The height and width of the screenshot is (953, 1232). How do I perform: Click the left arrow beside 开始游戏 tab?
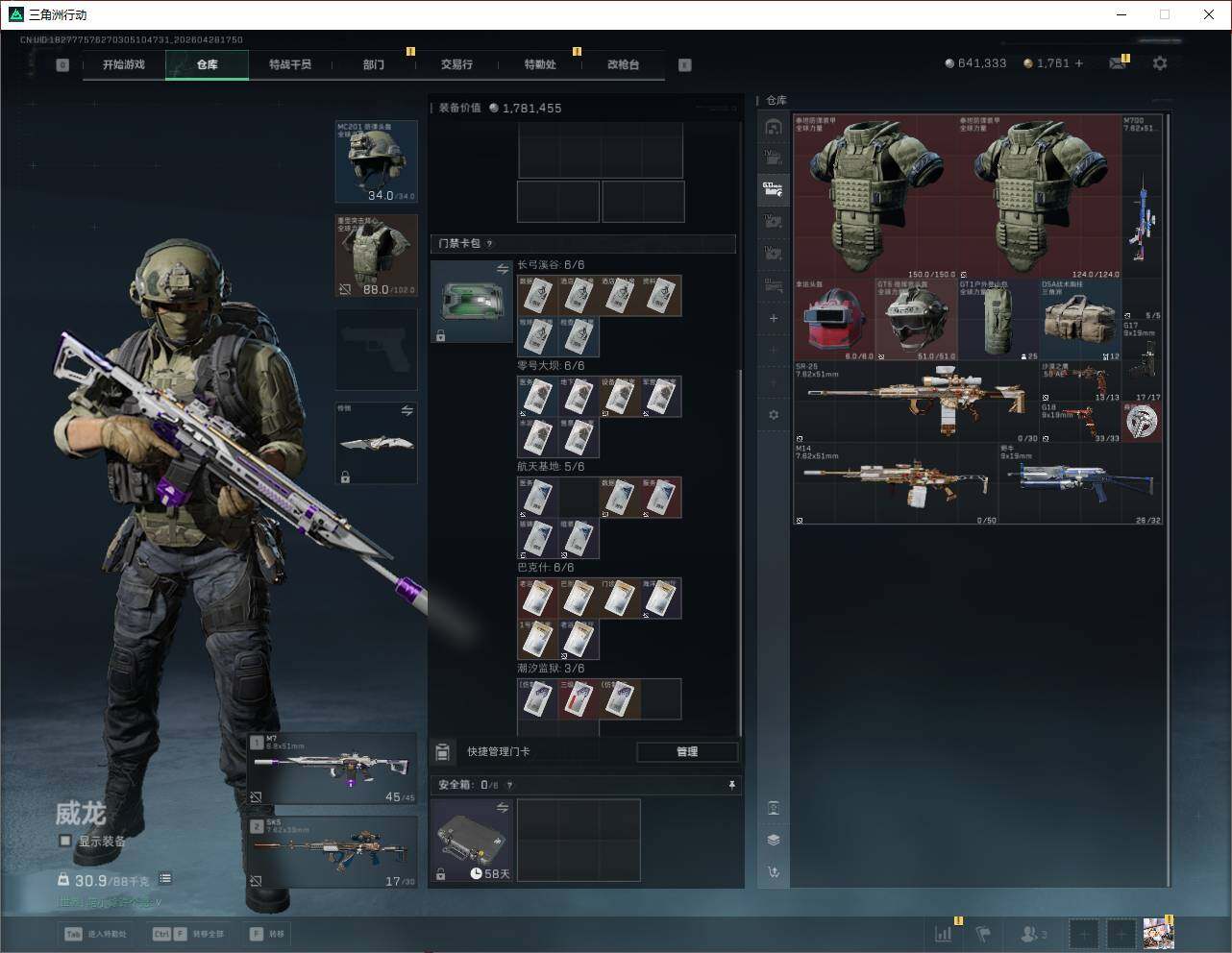pos(62,65)
